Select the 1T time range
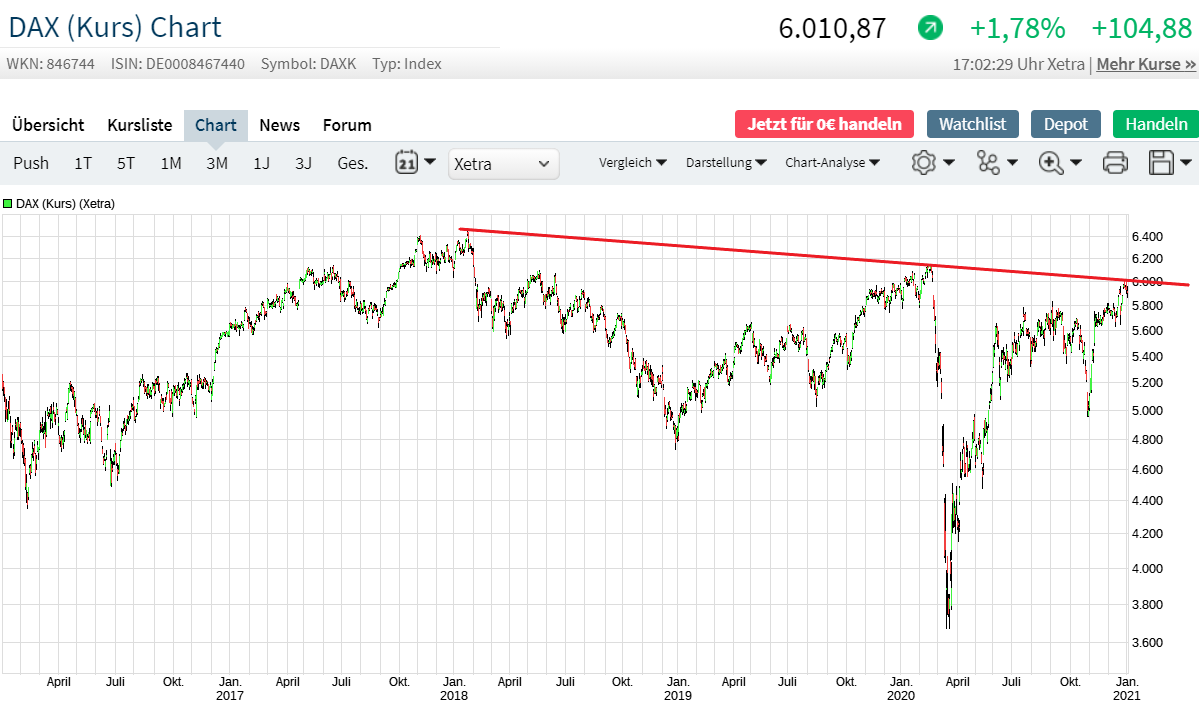1199x713 pixels. (x=83, y=163)
